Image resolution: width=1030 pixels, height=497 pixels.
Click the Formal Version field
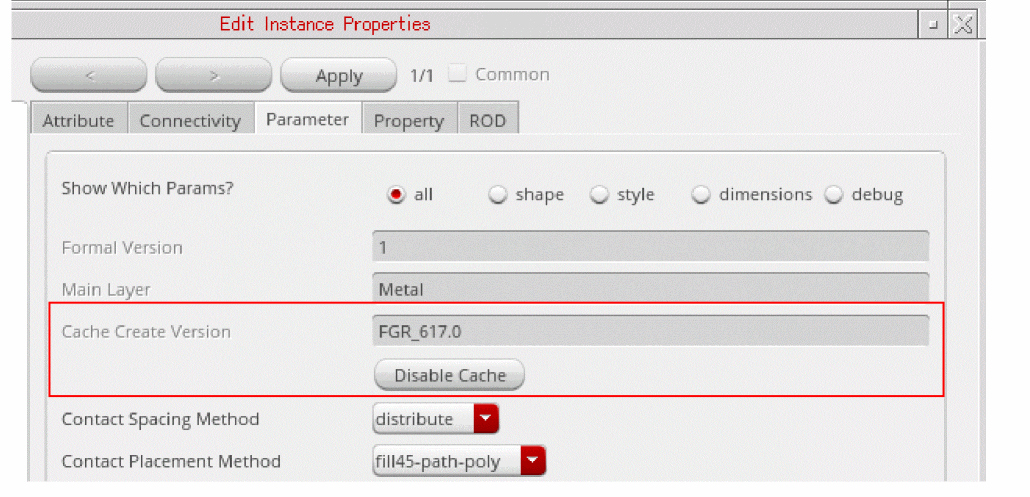[650, 247]
